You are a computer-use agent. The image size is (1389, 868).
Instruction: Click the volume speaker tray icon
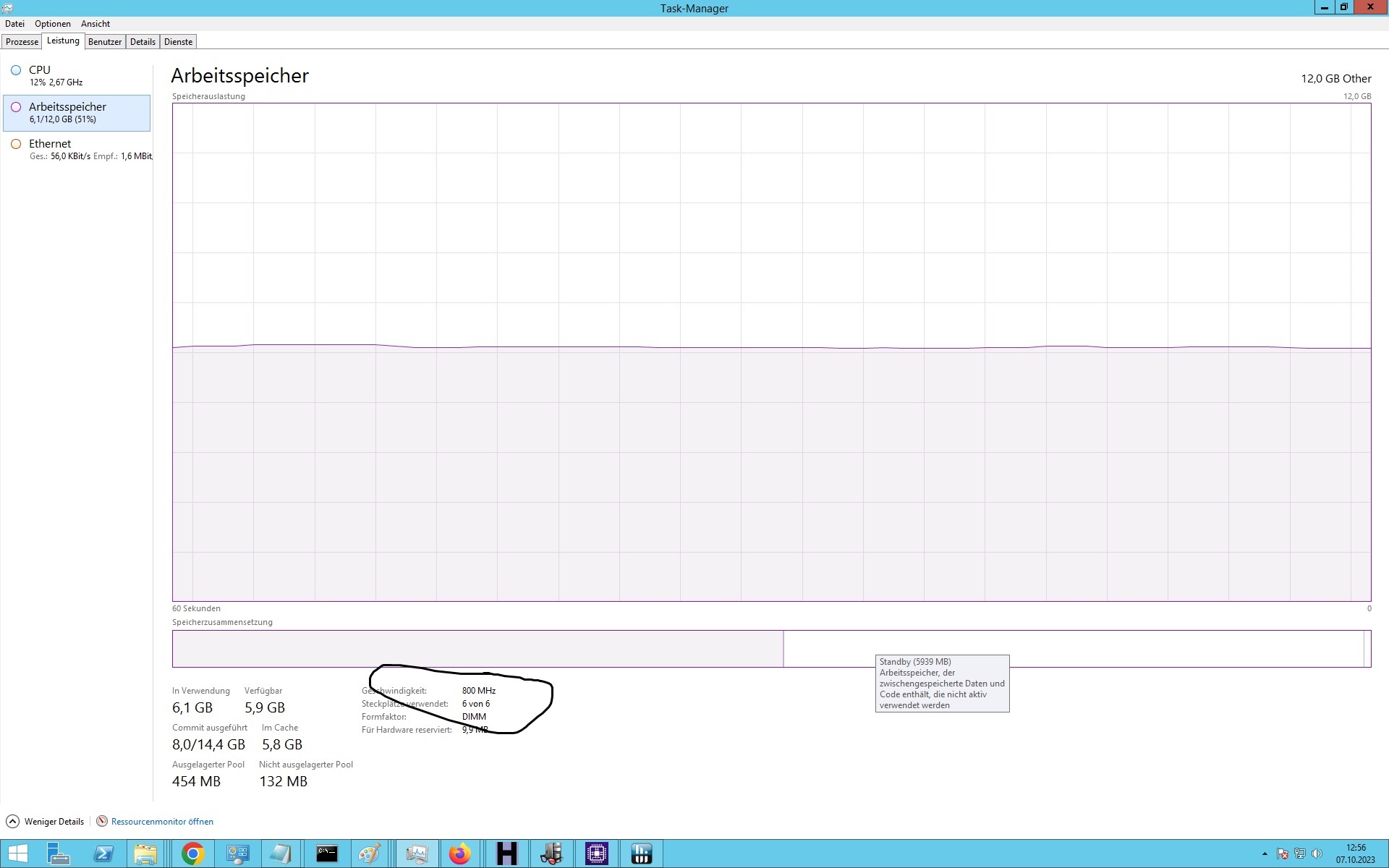(1317, 854)
